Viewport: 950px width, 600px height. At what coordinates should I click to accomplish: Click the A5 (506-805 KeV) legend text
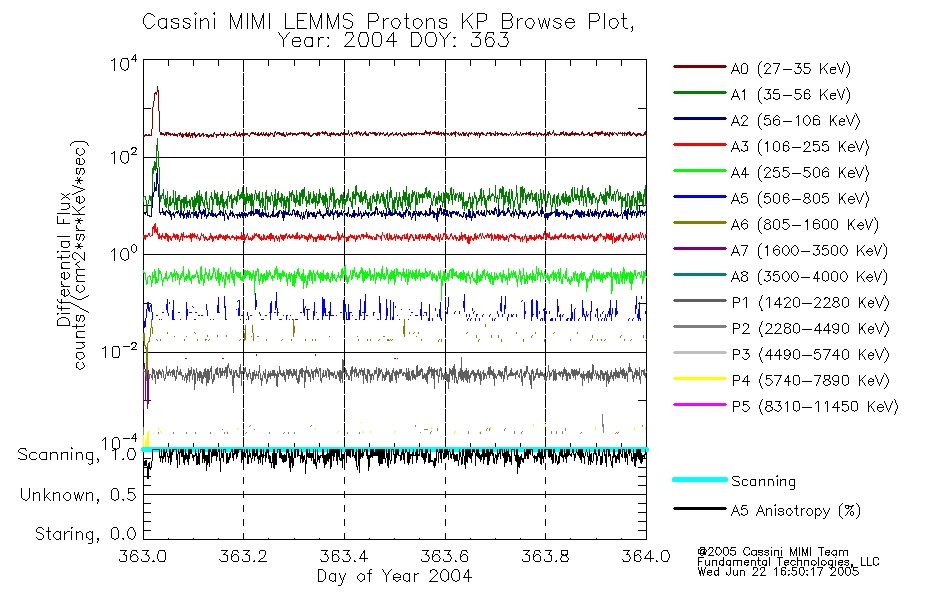click(800, 199)
